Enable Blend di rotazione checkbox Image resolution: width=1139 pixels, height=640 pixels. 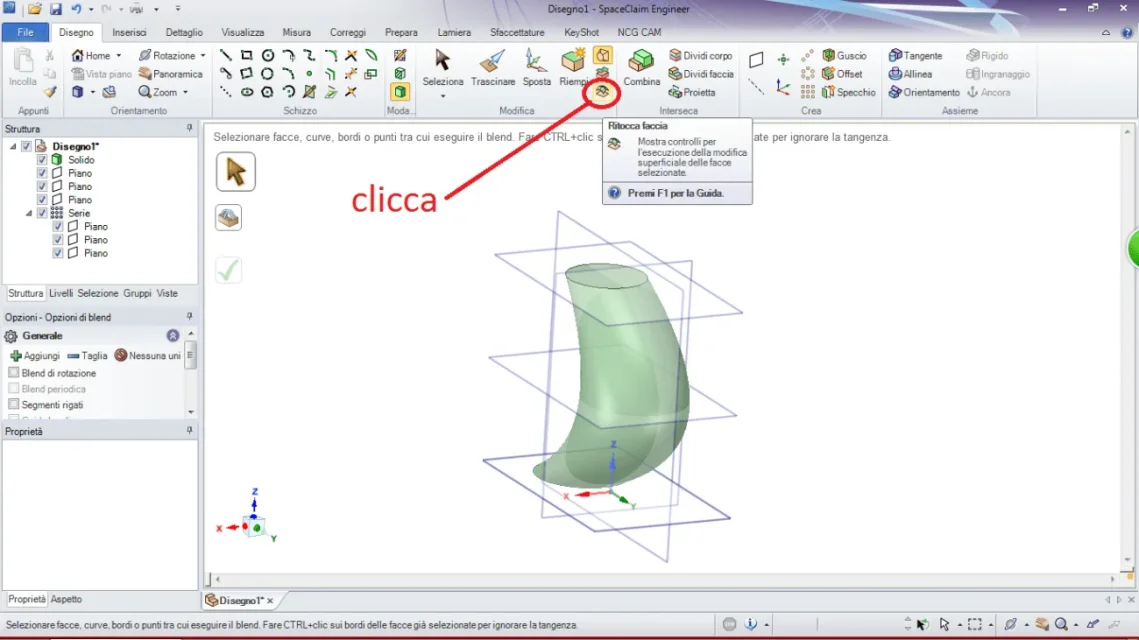pyautogui.click(x=14, y=373)
